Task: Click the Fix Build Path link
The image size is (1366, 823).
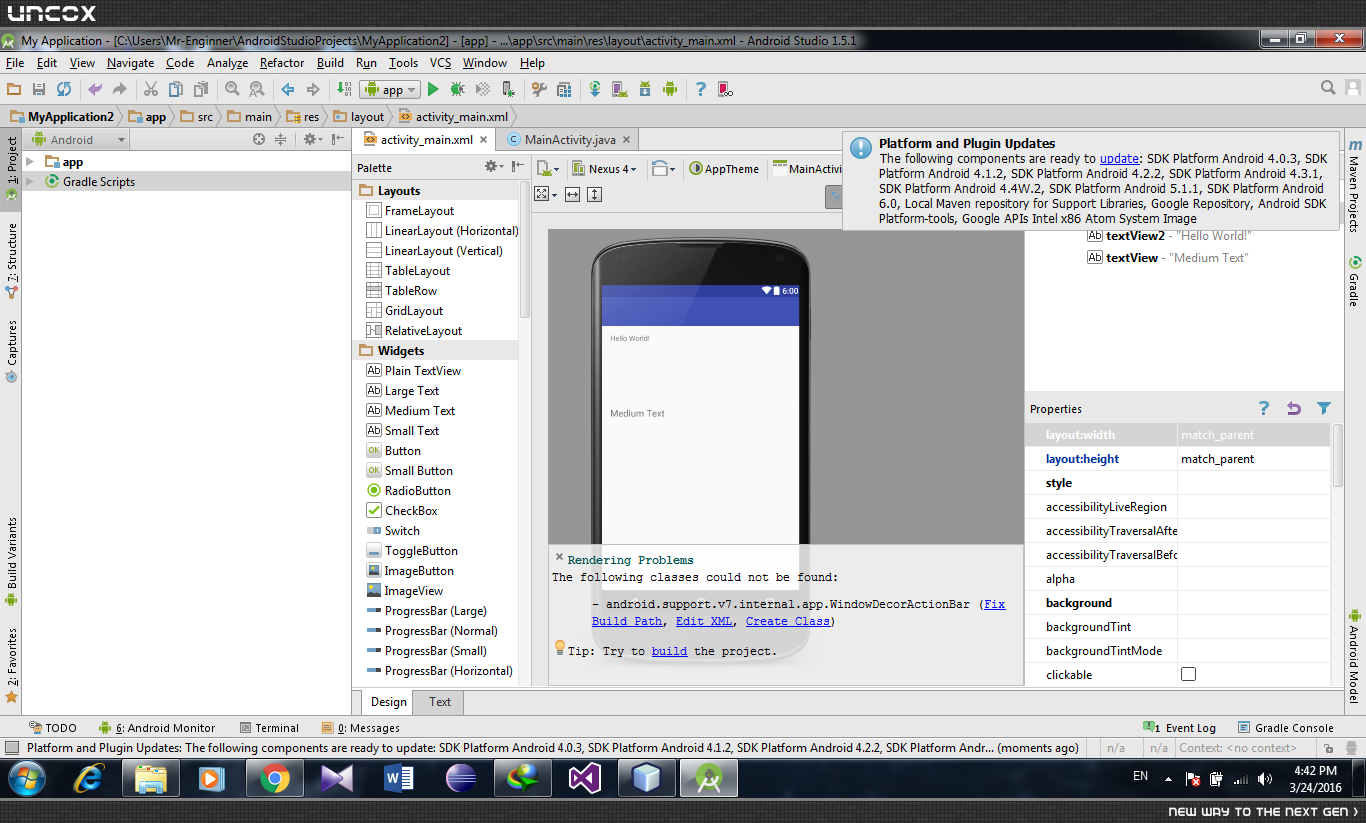Action: click(x=799, y=612)
